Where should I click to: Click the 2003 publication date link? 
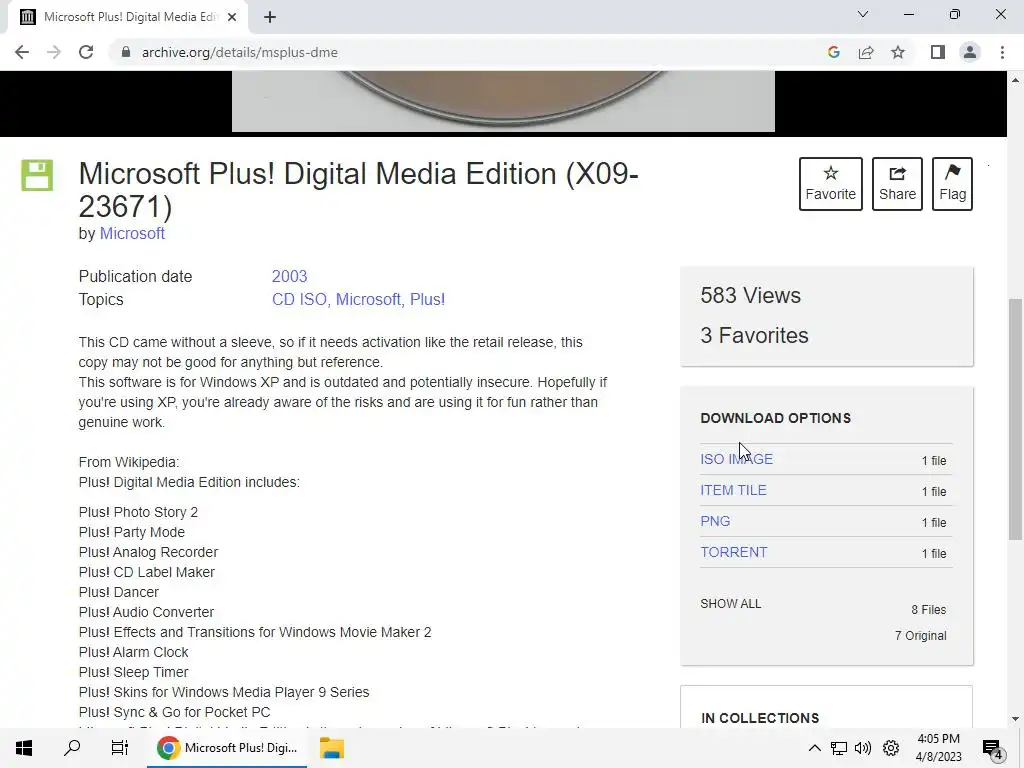[x=289, y=276]
